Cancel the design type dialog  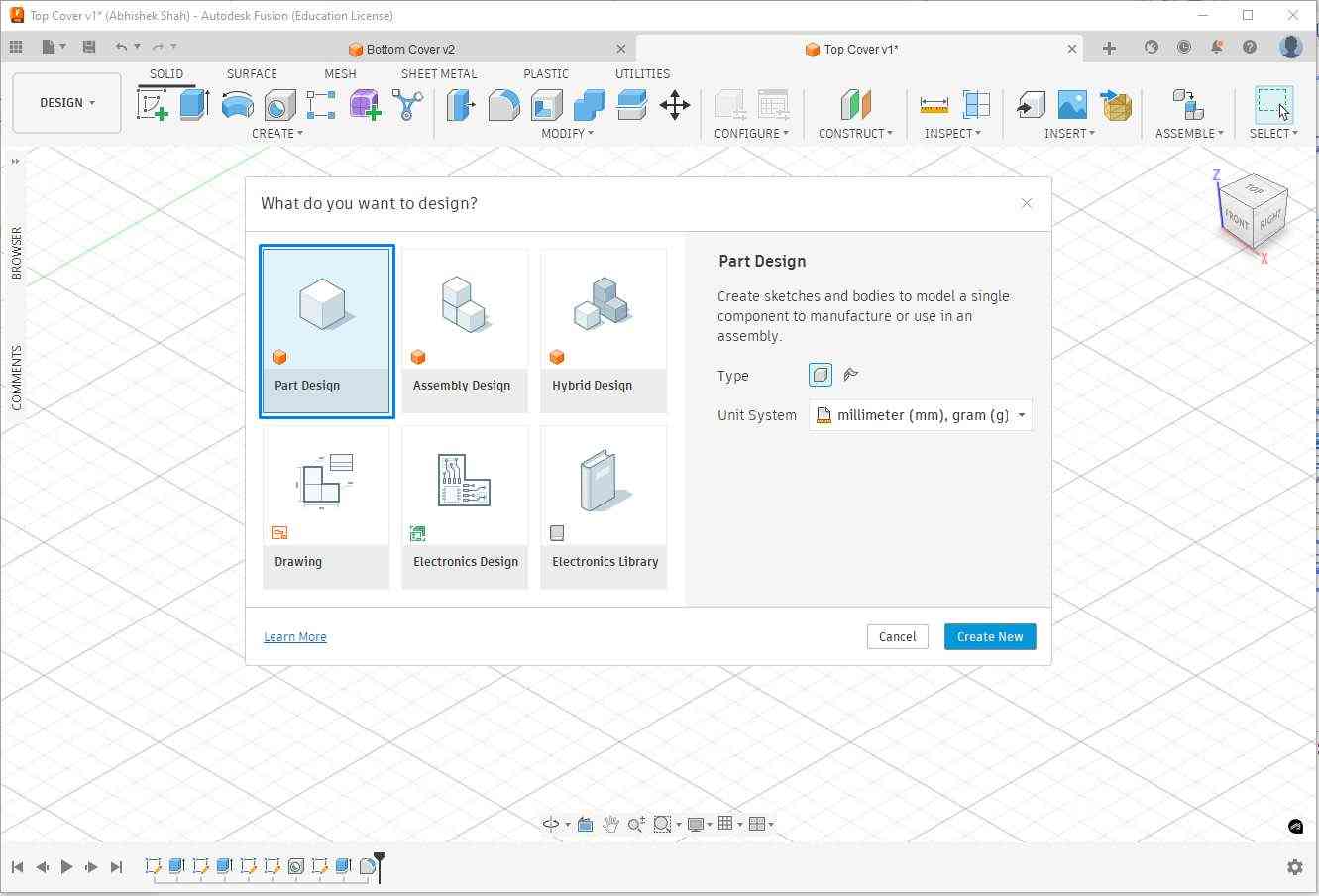pyautogui.click(x=897, y=636)
